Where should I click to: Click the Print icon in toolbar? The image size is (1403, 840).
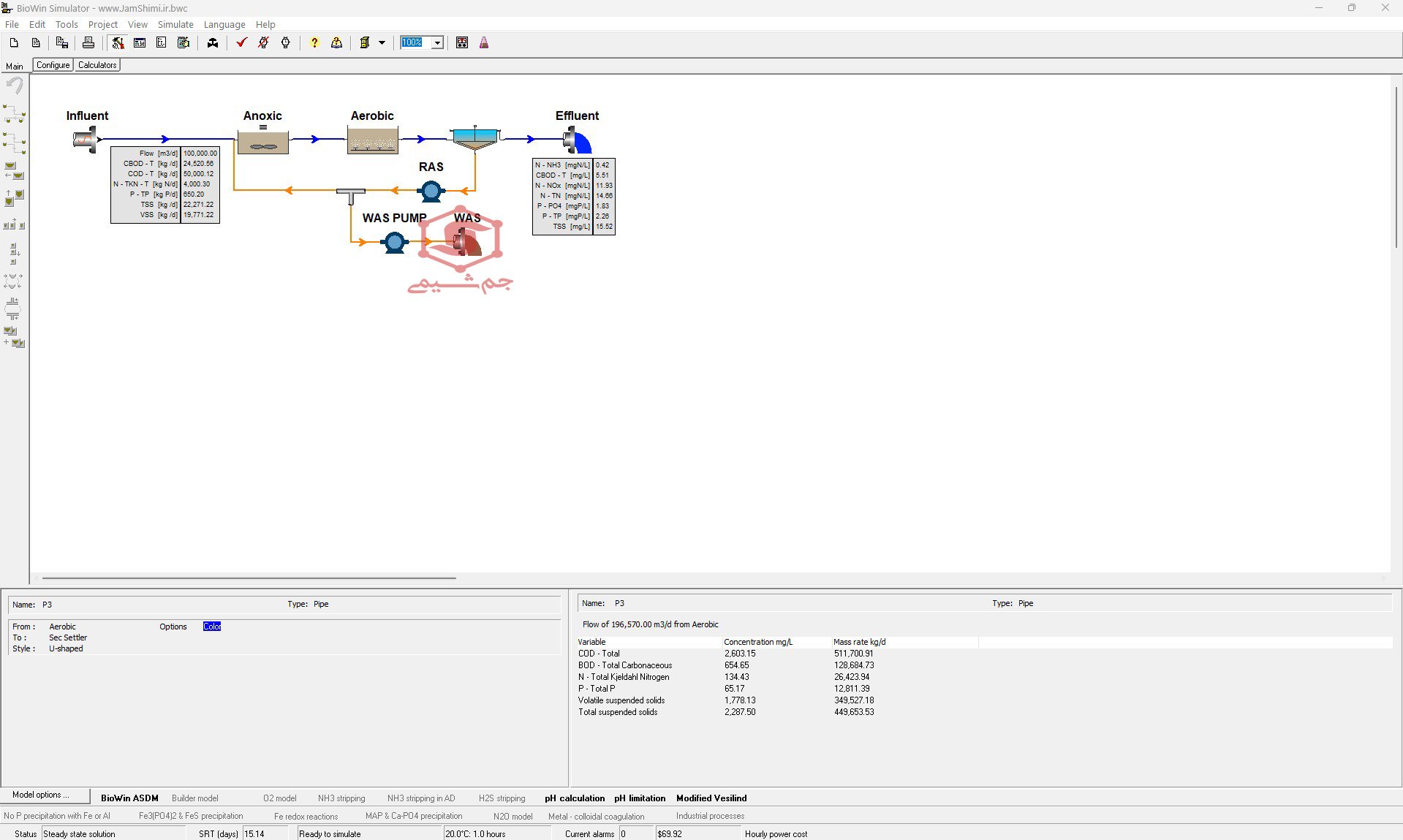tap(88, 43)
